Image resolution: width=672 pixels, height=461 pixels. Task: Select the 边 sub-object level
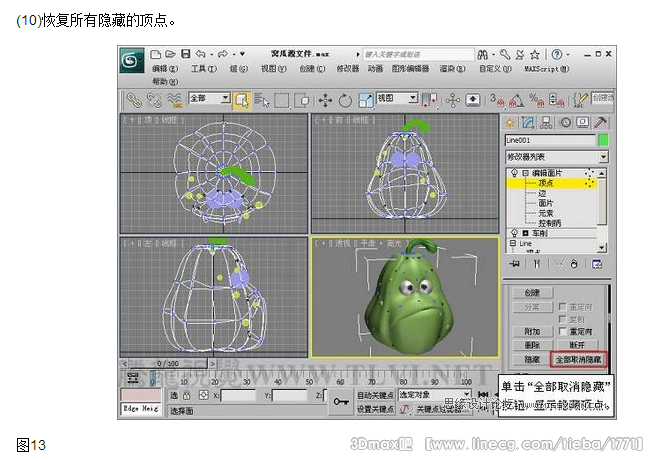coord(543,193)
